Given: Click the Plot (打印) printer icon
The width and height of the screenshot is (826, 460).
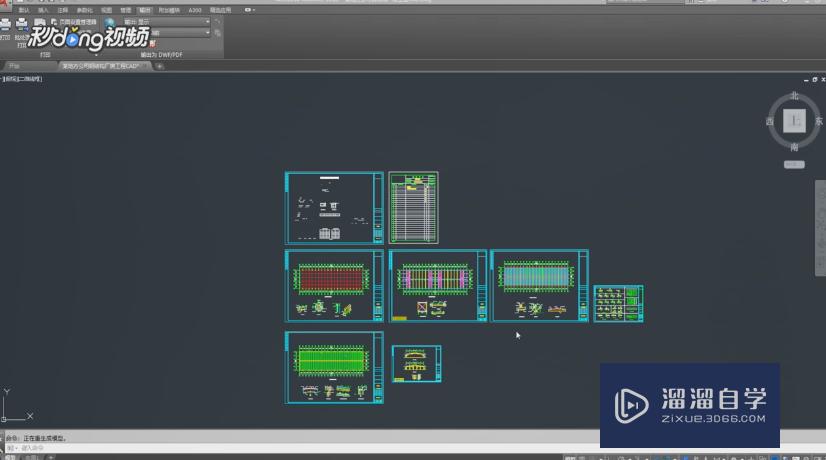Looking at the screenshot, I should point(5,24).
